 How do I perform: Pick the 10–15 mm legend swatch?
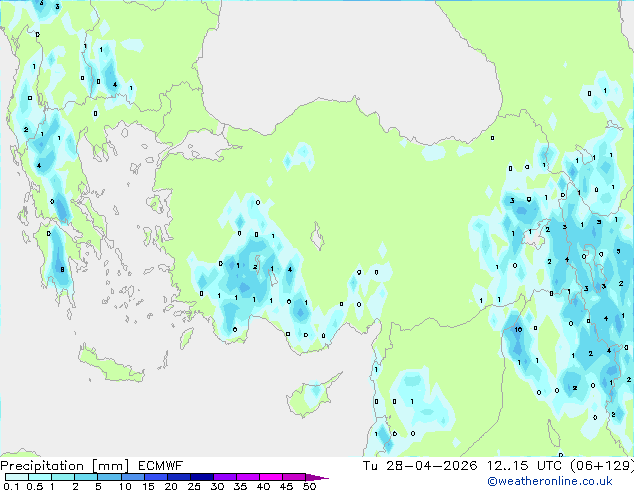pyautogui.click(x=132, y=477)
